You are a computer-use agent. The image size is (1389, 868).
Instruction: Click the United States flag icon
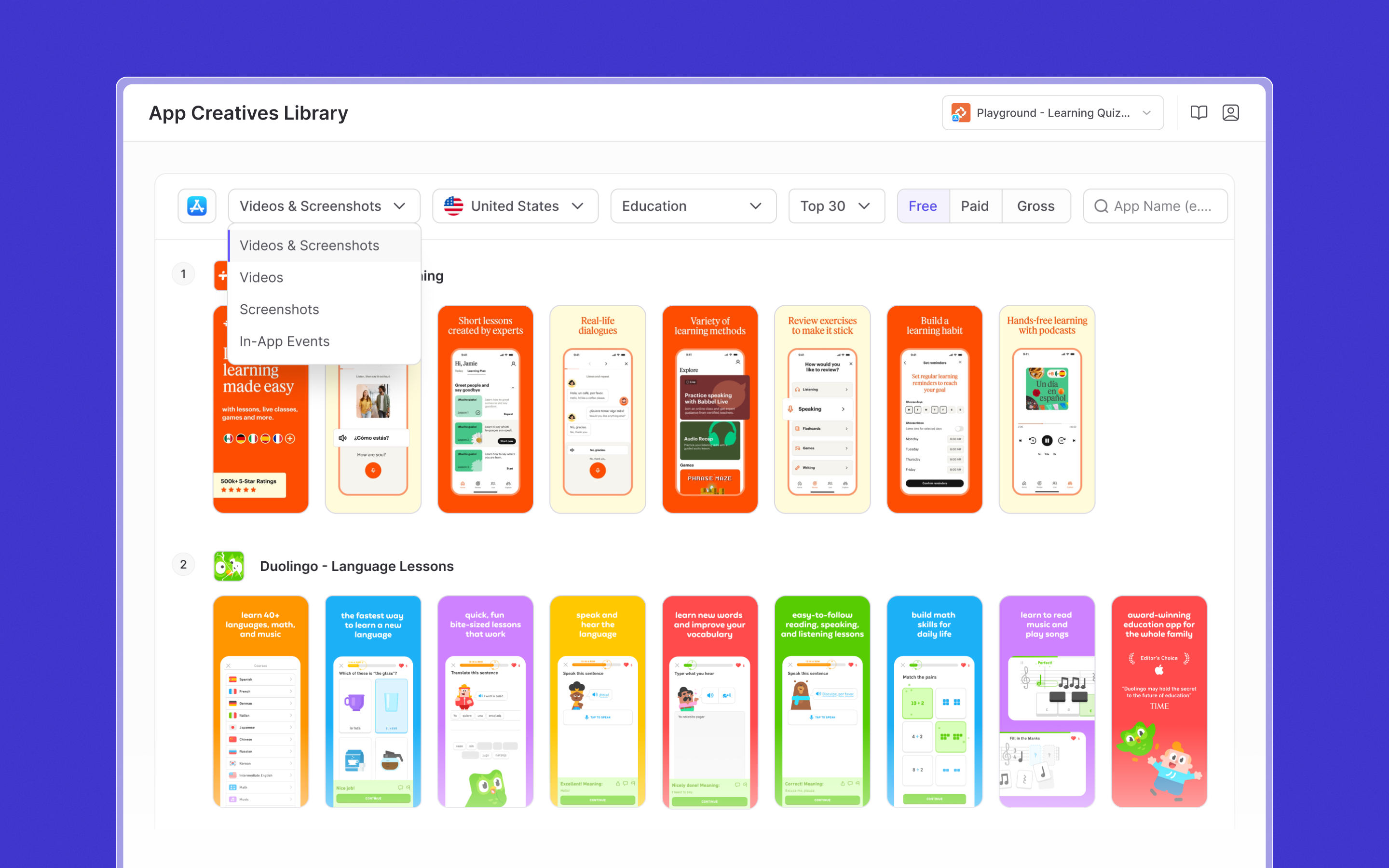pyautogui.click(x=453, y=206)
